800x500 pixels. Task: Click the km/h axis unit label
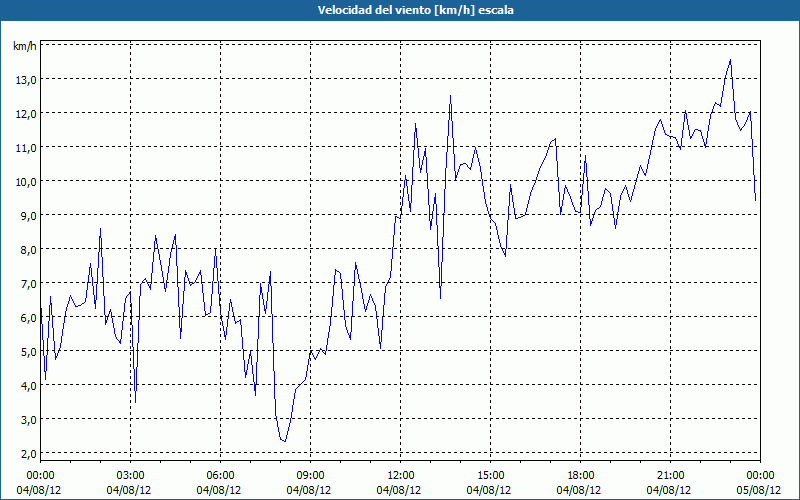pyautogui.click(x=25, y=47)
